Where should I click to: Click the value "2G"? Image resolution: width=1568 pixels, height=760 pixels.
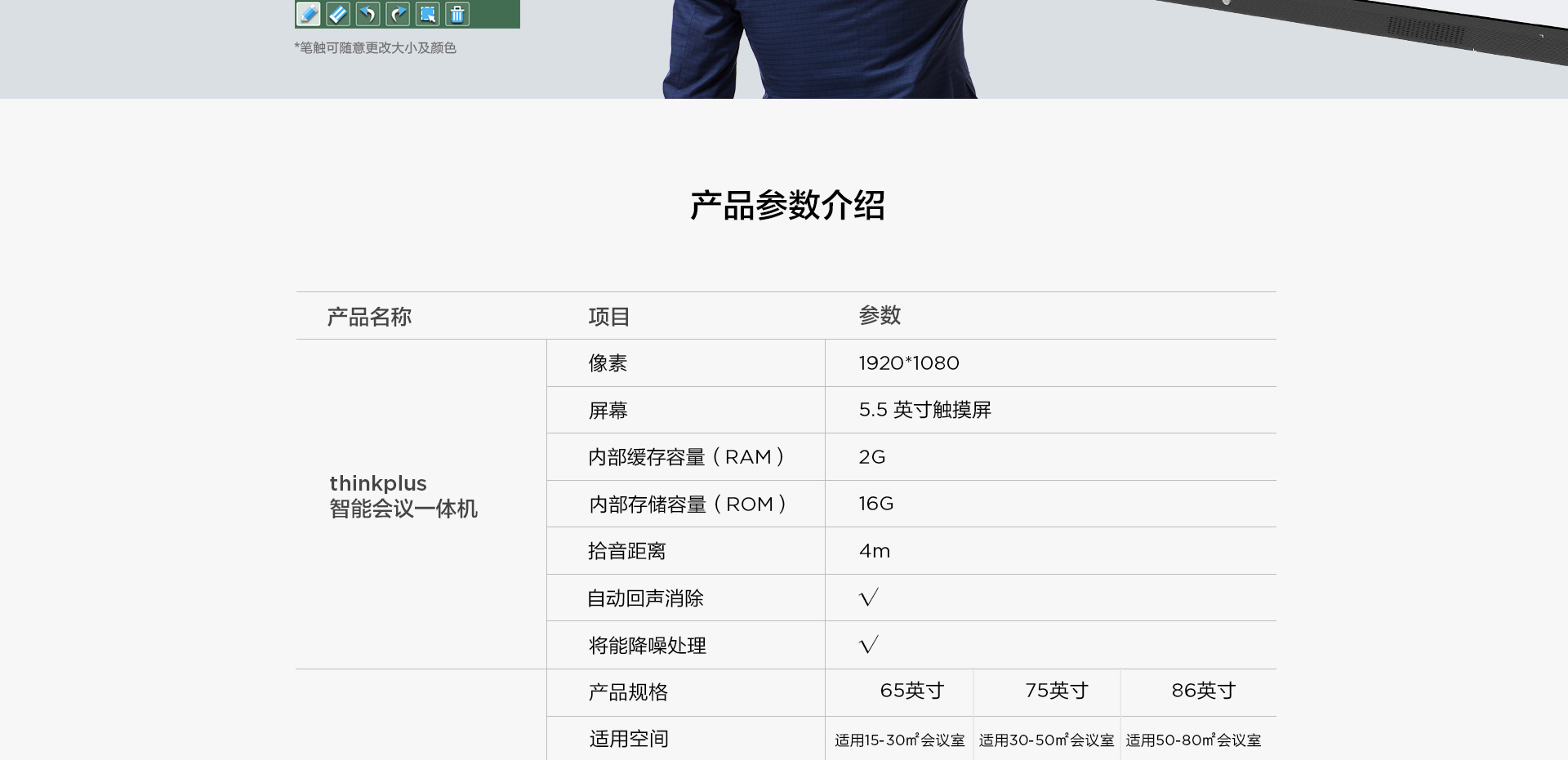coord(872,457)
